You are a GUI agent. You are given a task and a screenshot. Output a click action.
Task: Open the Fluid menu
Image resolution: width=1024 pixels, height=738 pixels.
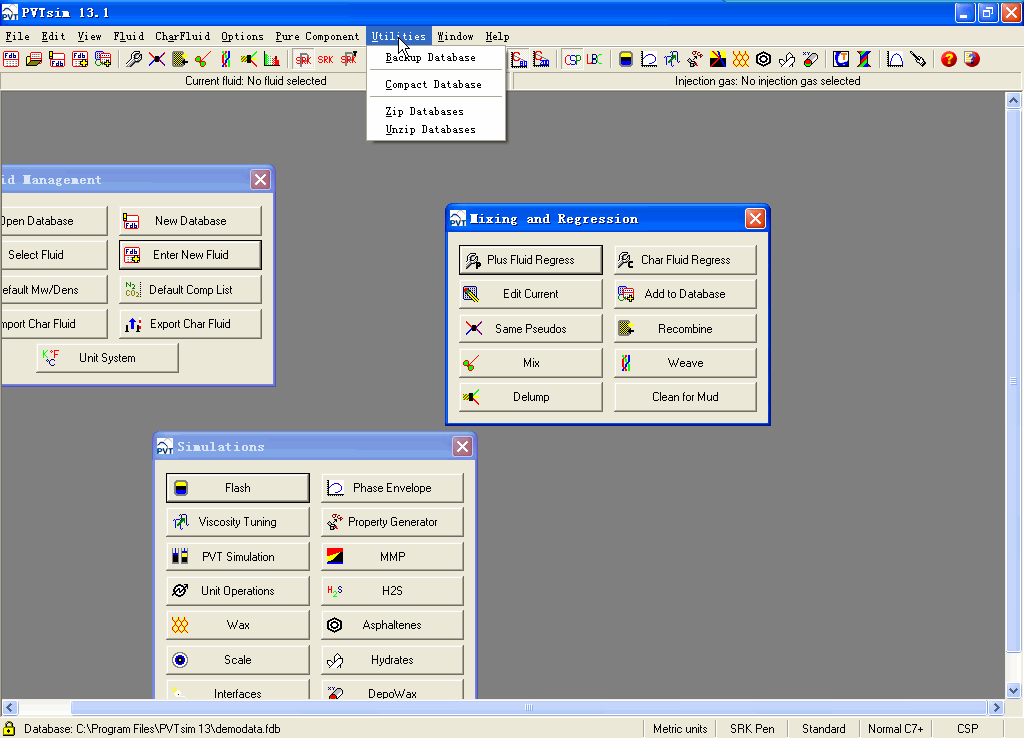[x=129, y=37]
